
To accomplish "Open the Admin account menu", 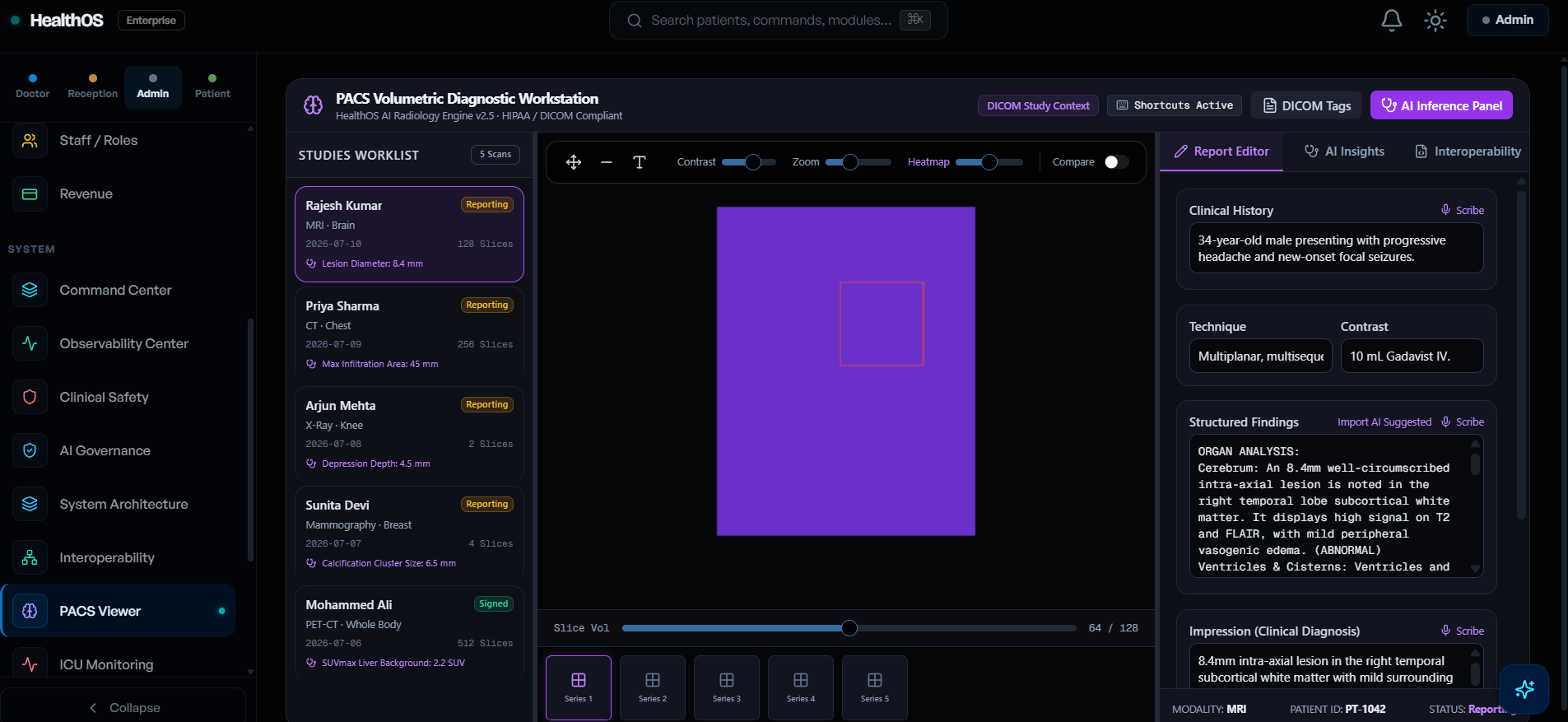I will click(1508, 20).
